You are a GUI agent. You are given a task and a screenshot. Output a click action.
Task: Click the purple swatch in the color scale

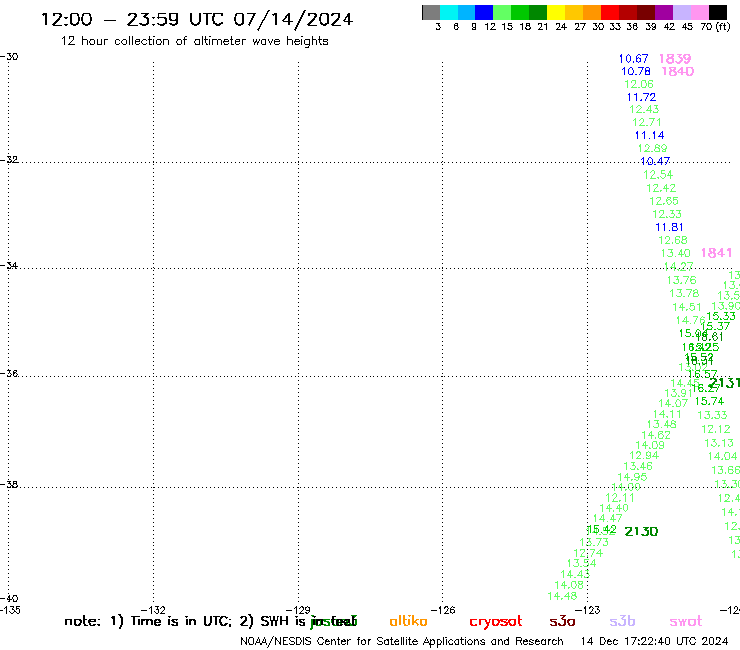coord(664,12)
